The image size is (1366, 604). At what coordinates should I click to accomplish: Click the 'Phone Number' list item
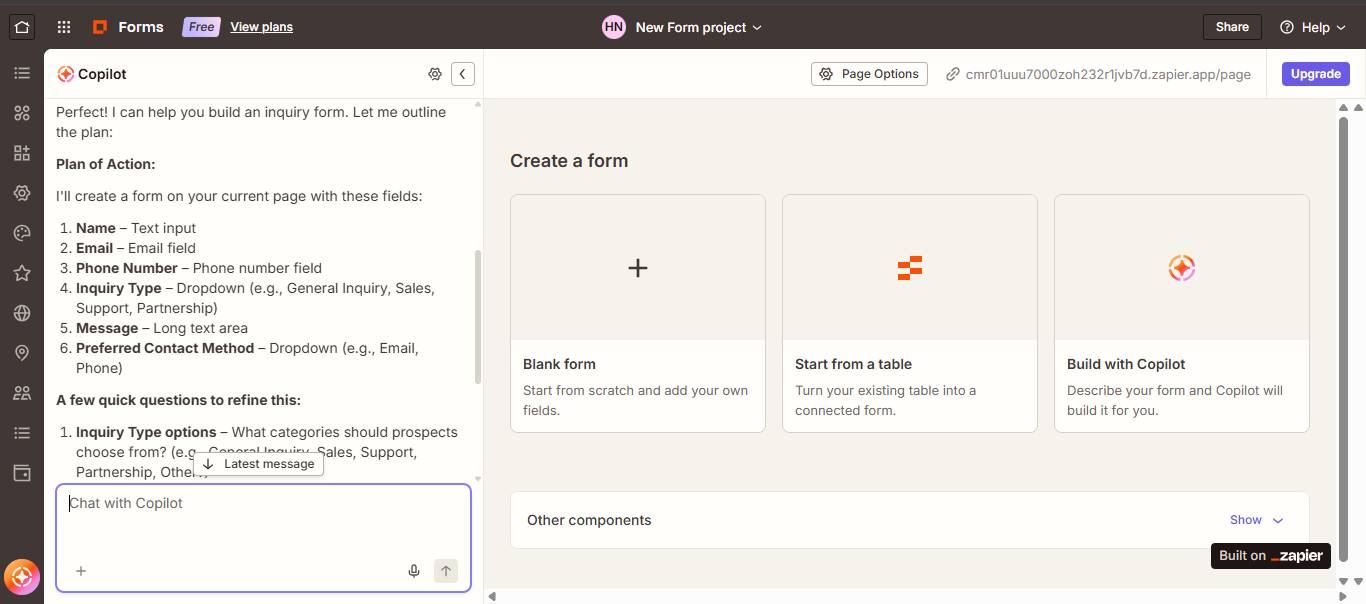[x=199, y=268]
